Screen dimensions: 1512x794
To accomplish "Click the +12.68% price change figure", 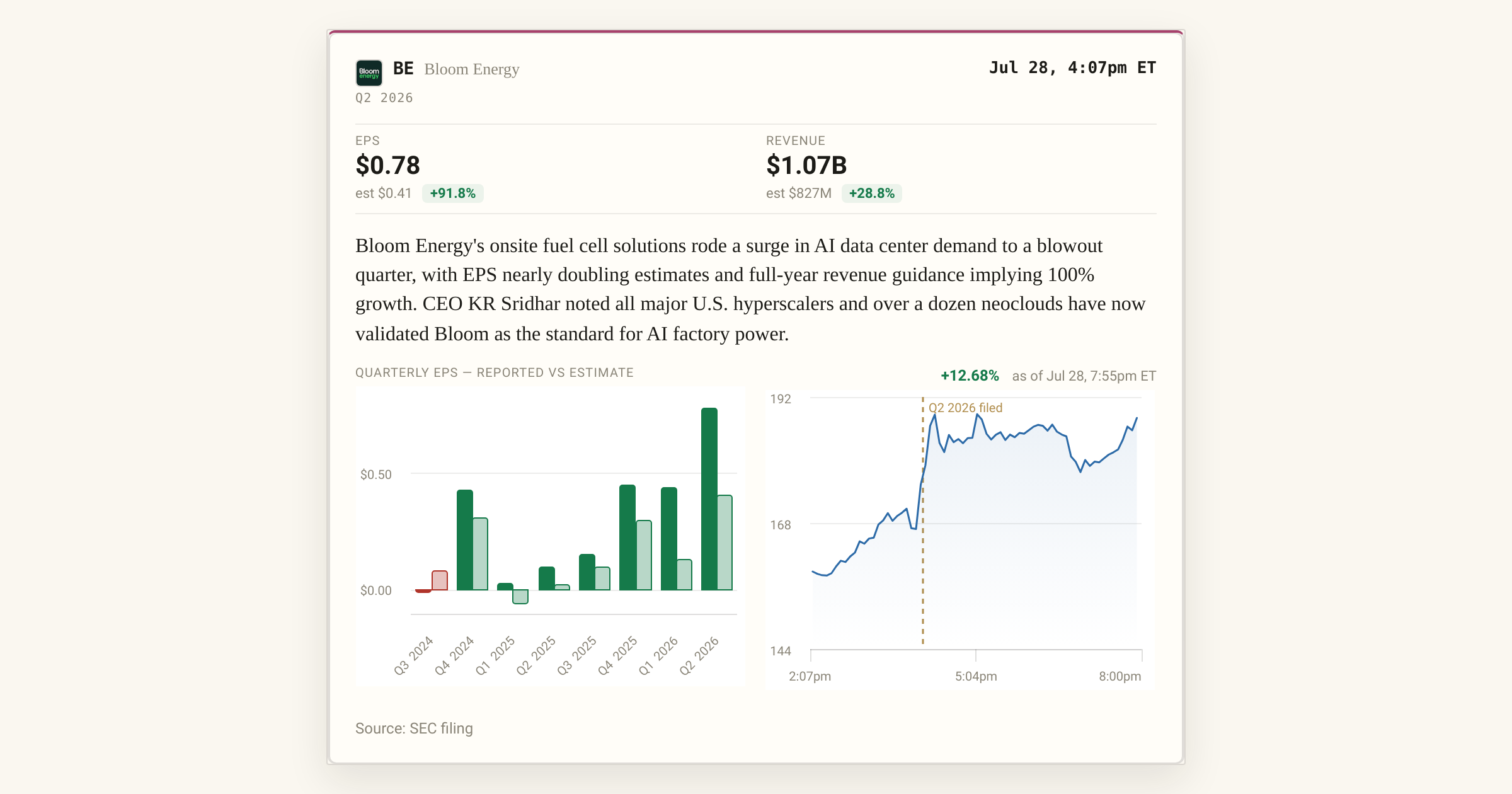I will pos(970,376).
